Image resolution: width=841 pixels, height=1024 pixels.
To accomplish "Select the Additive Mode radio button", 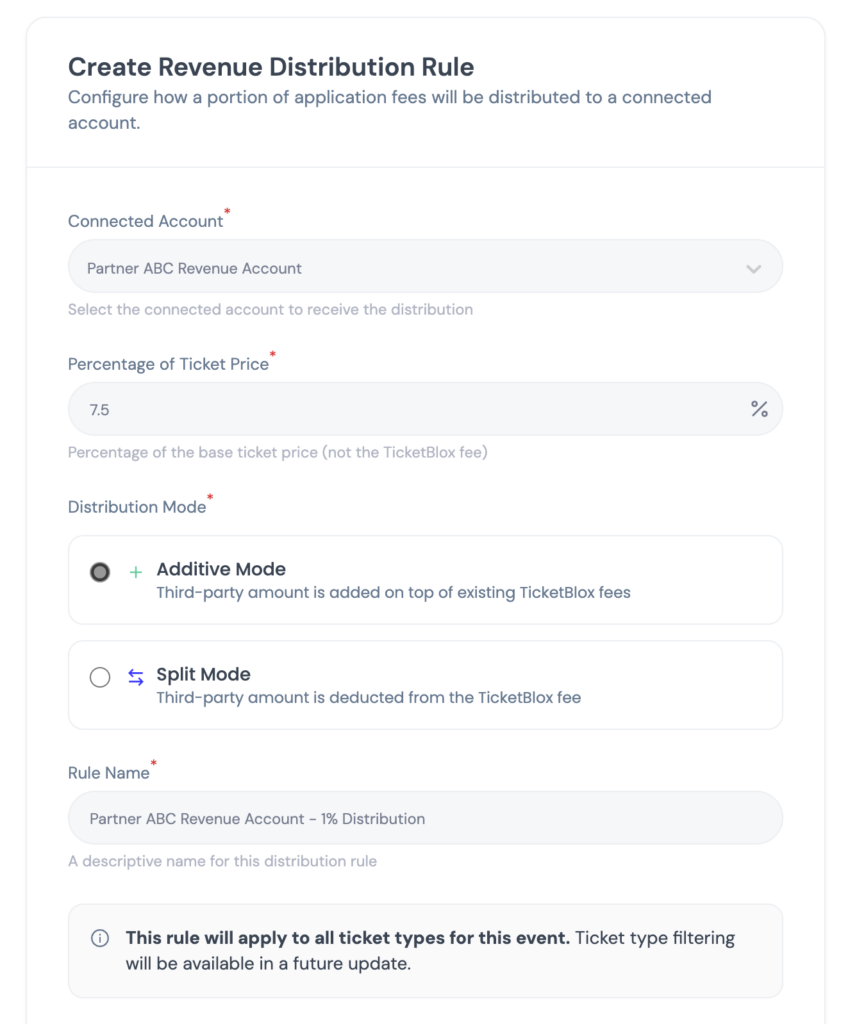I will pos(100,572).
